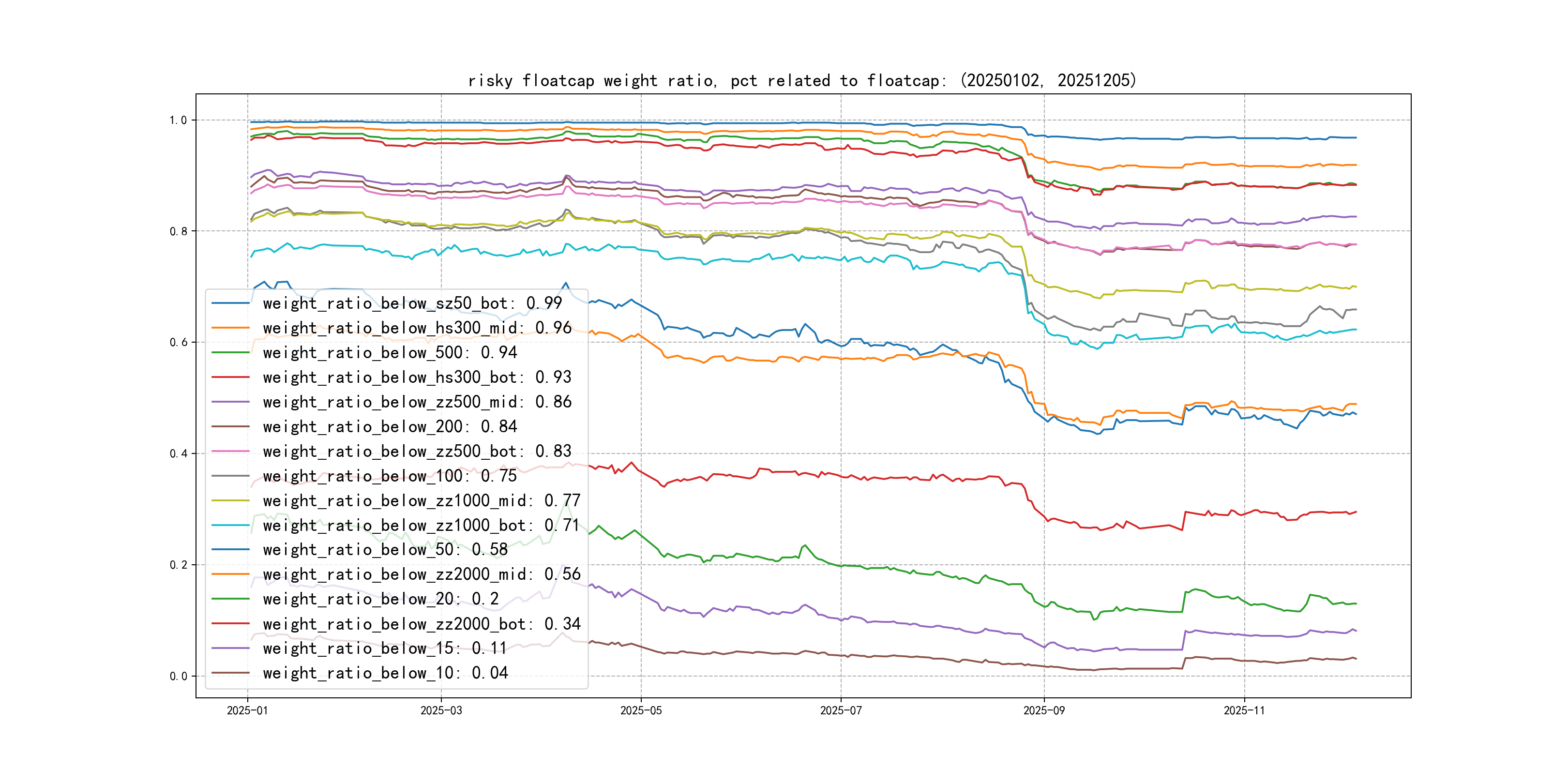Select legend label weight_ratio_below_500
This screenshot has width=1568, height=784.
click(x=390, y=352)
